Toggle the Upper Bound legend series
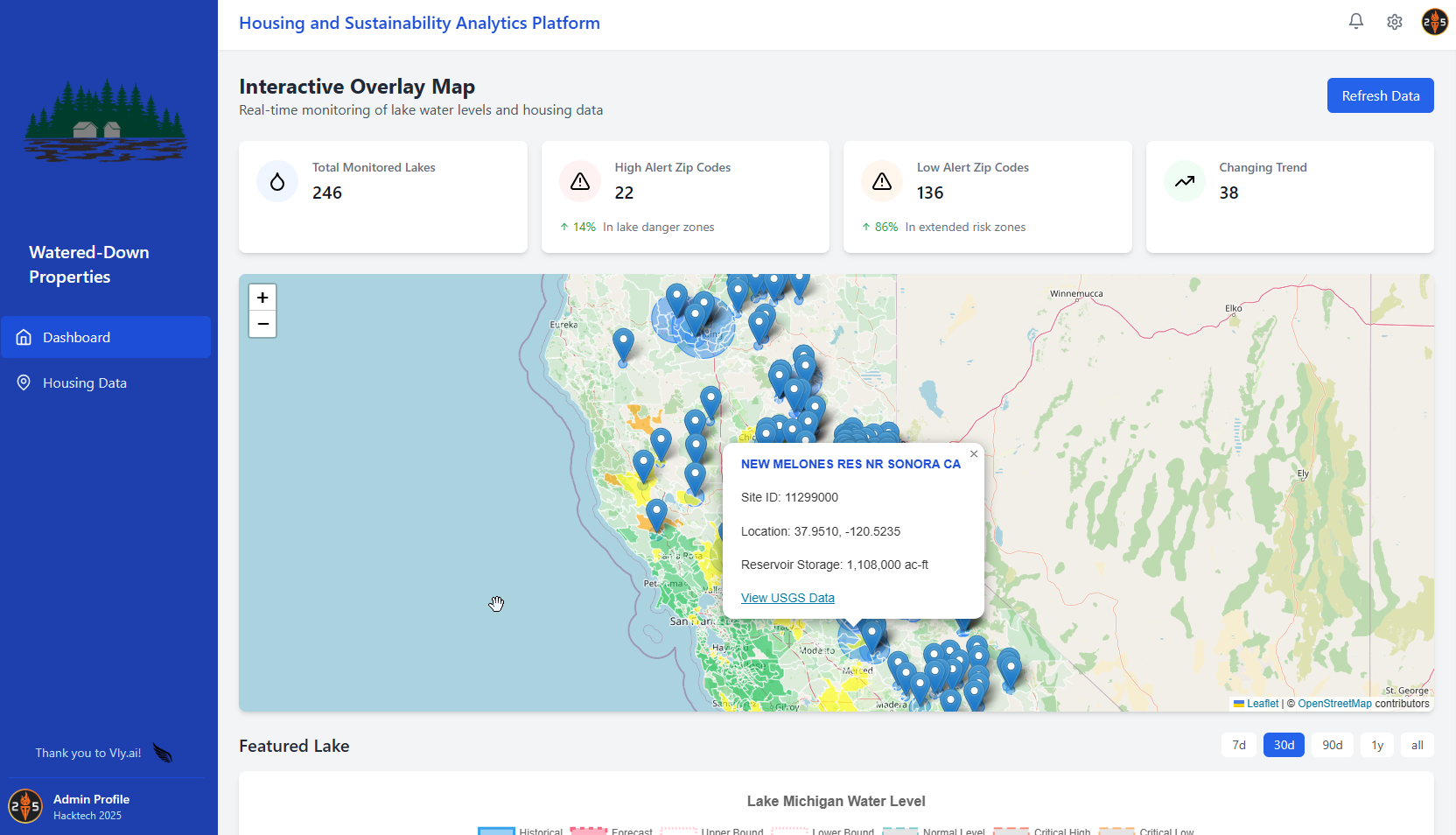Screen dimensions: 1456x835 tap(711, 831)
